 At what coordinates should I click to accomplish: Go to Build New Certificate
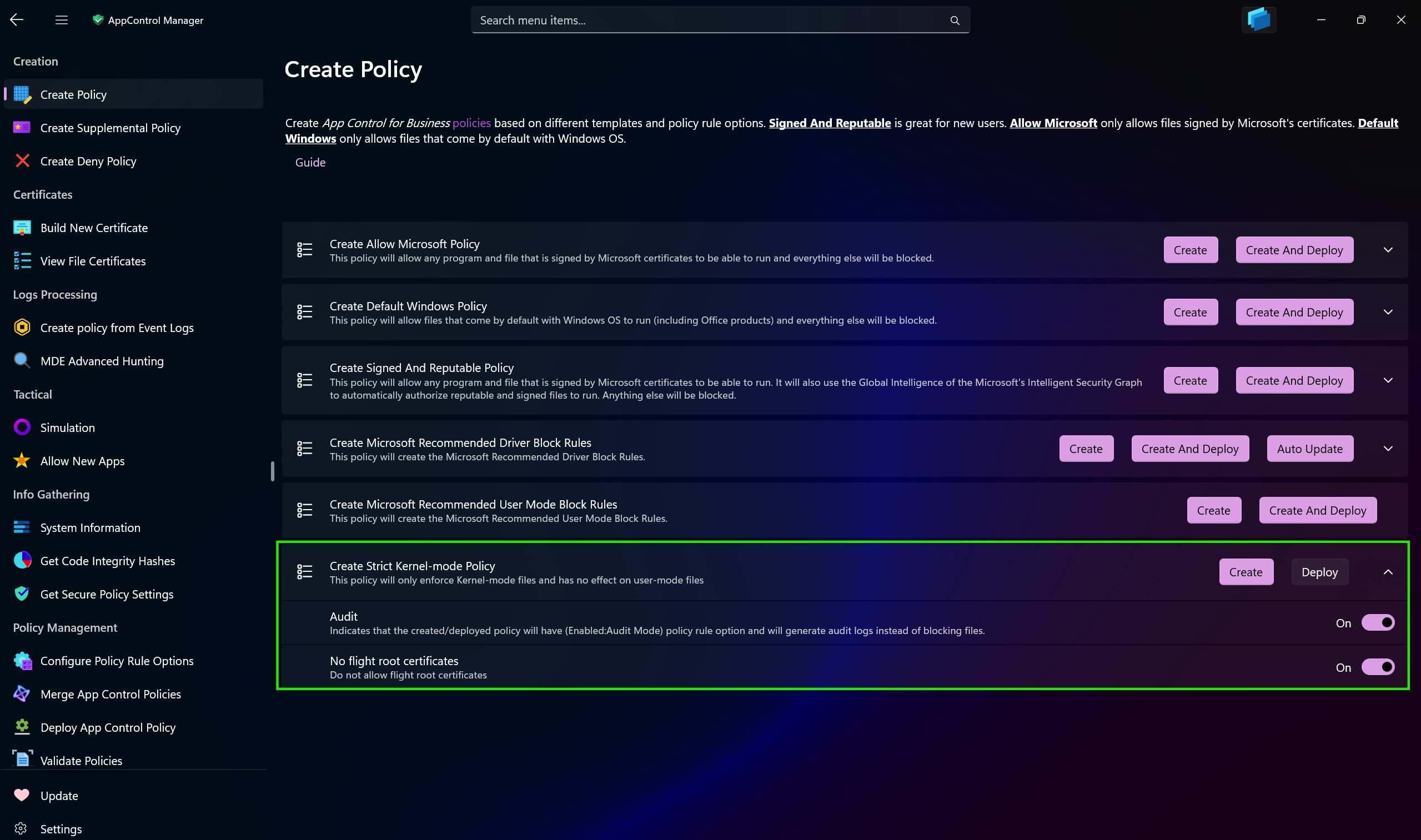point(134,228)
